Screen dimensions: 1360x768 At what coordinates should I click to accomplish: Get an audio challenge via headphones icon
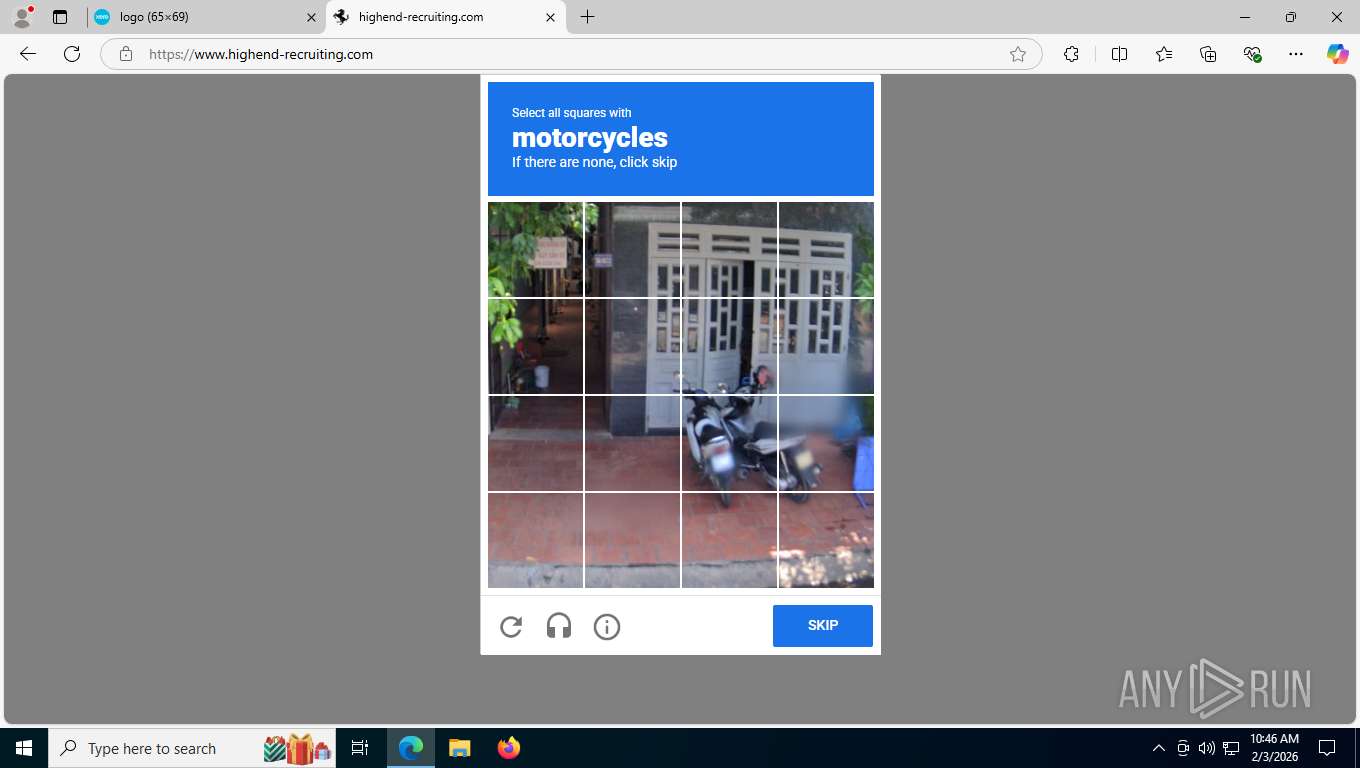[559, 627]
